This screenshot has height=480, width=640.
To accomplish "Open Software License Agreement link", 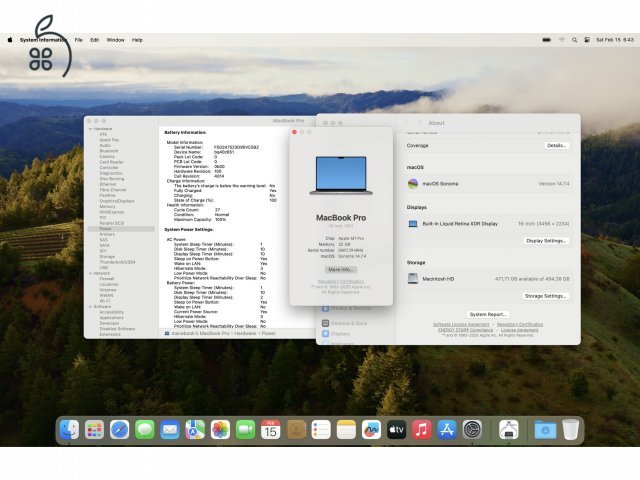I will [461, 324].
